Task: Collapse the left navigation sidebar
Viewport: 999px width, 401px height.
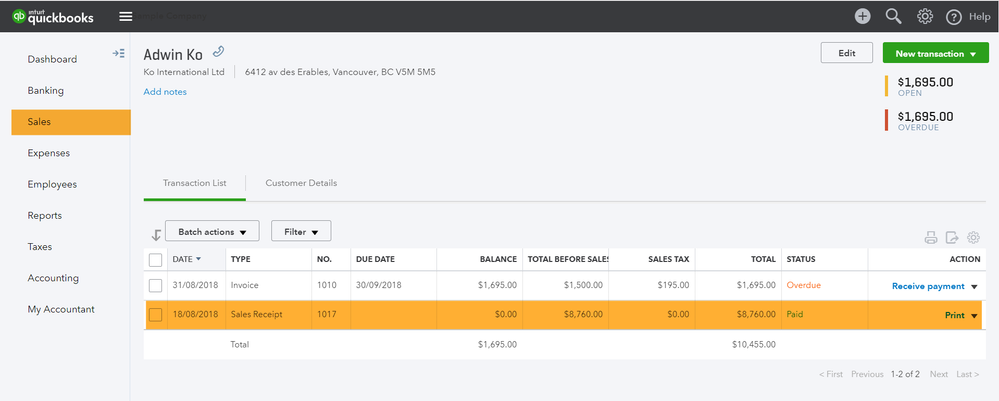Action: 119,54
